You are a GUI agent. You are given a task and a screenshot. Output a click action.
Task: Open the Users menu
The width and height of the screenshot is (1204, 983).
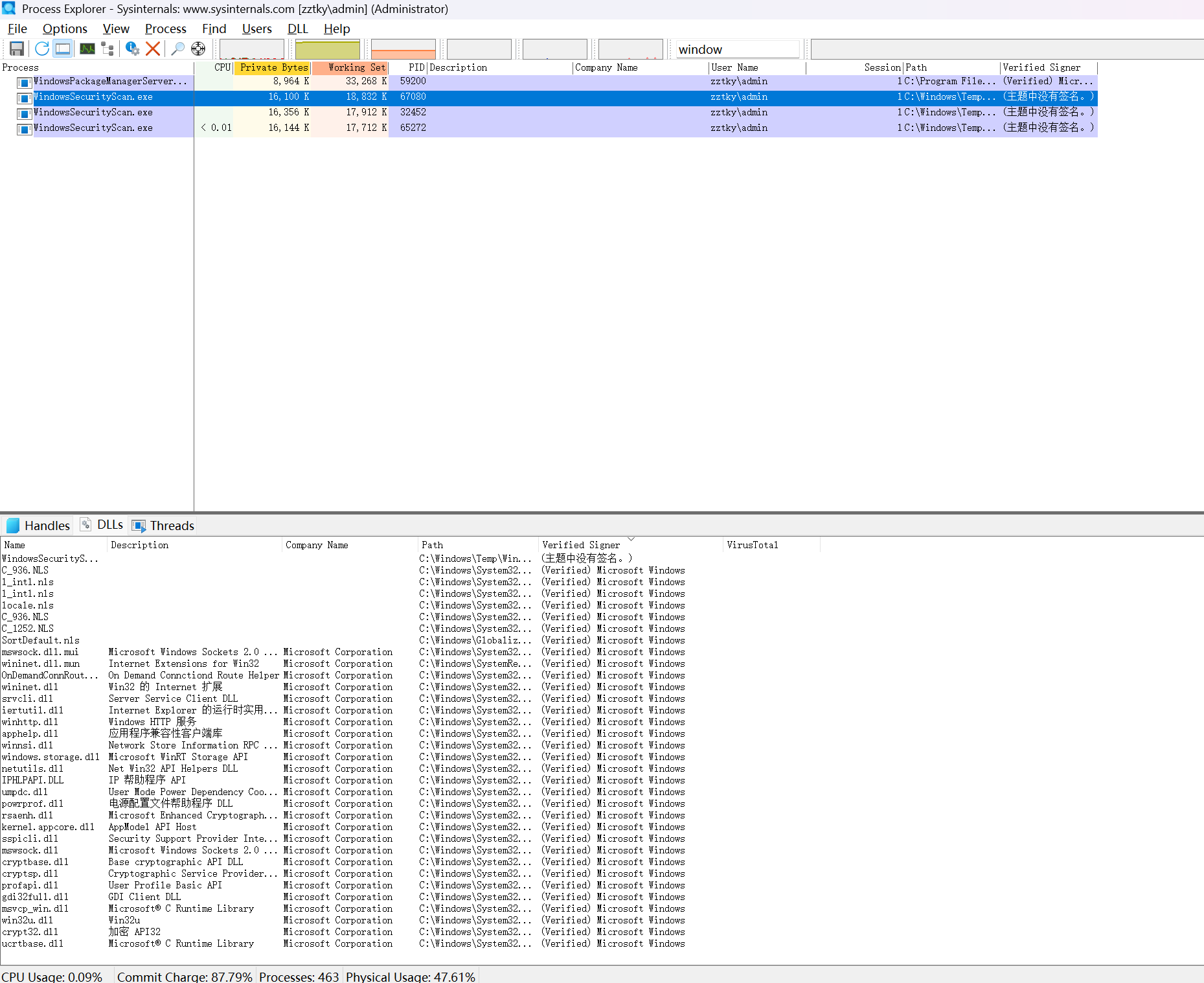click(x=257, y=29)
